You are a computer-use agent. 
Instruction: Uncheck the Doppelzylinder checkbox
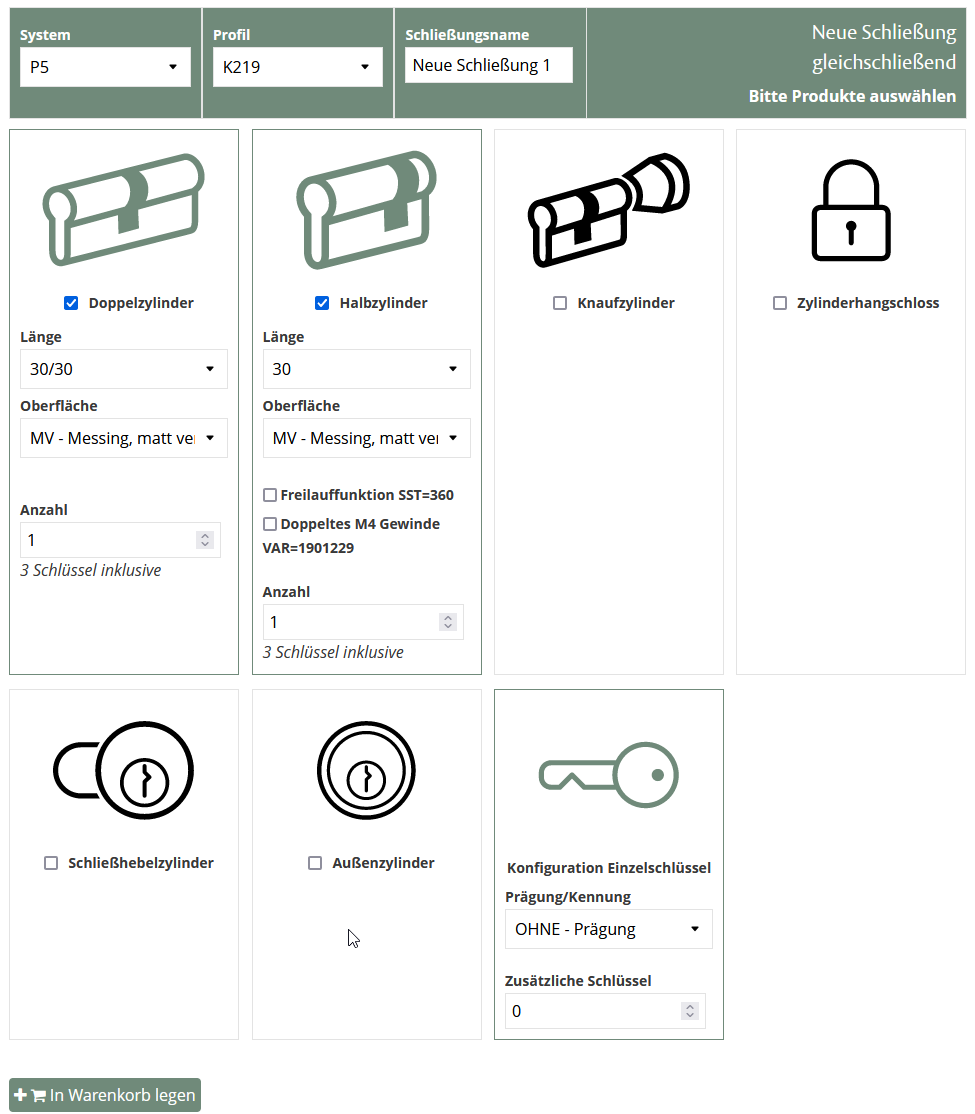[71, 303]
